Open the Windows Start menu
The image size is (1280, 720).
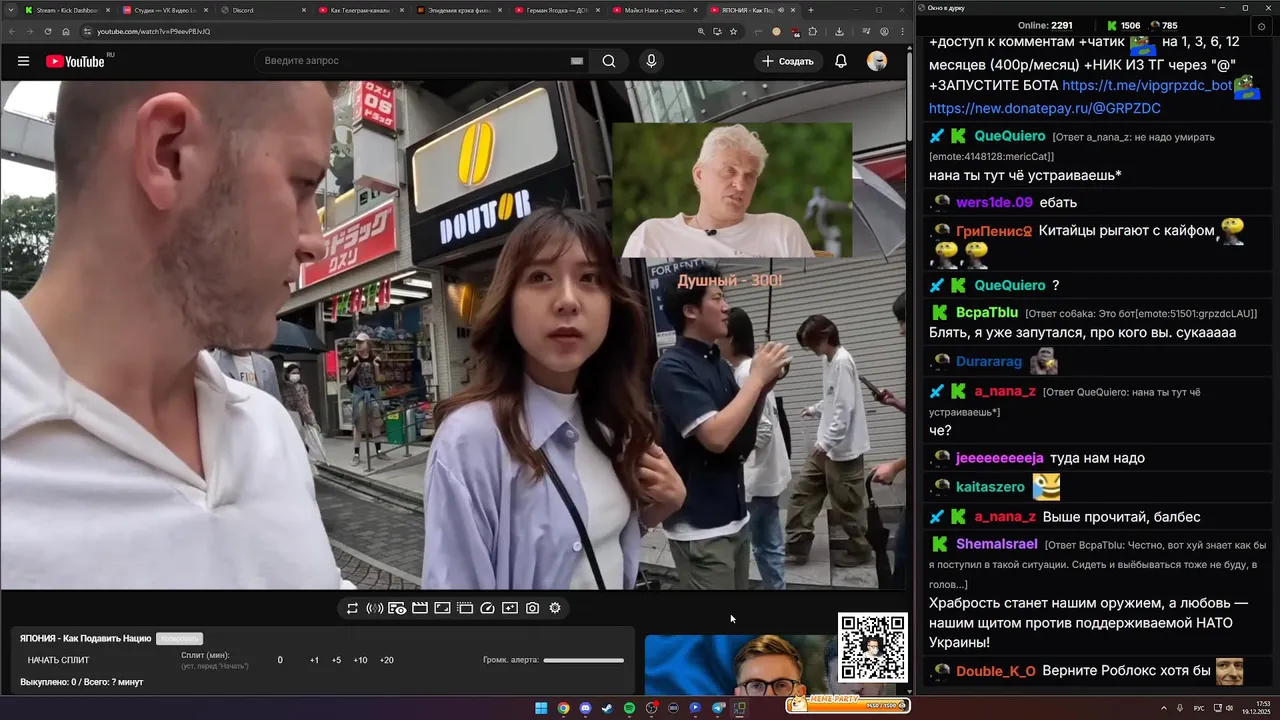point(541,708)
